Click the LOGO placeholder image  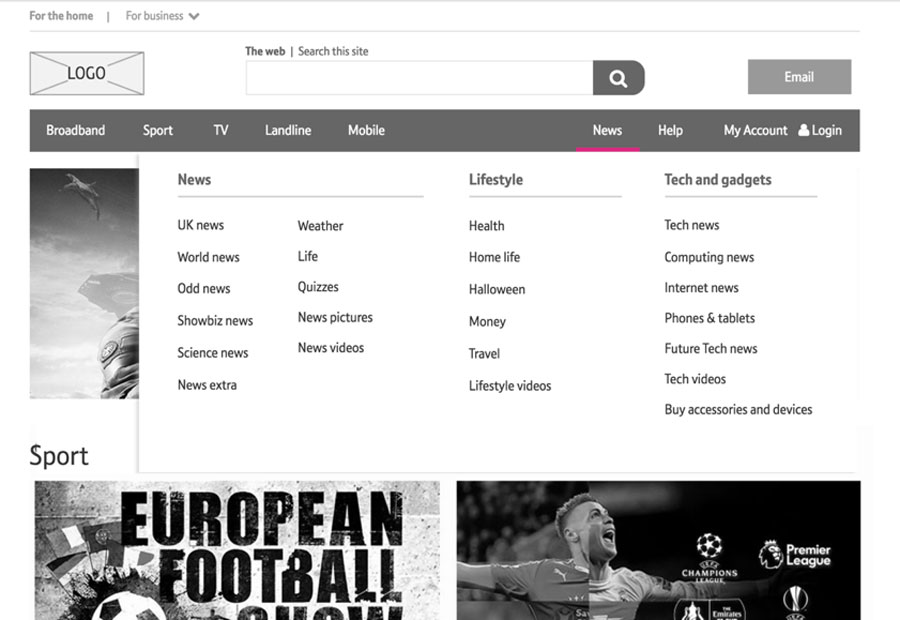(x=87, y=73)
